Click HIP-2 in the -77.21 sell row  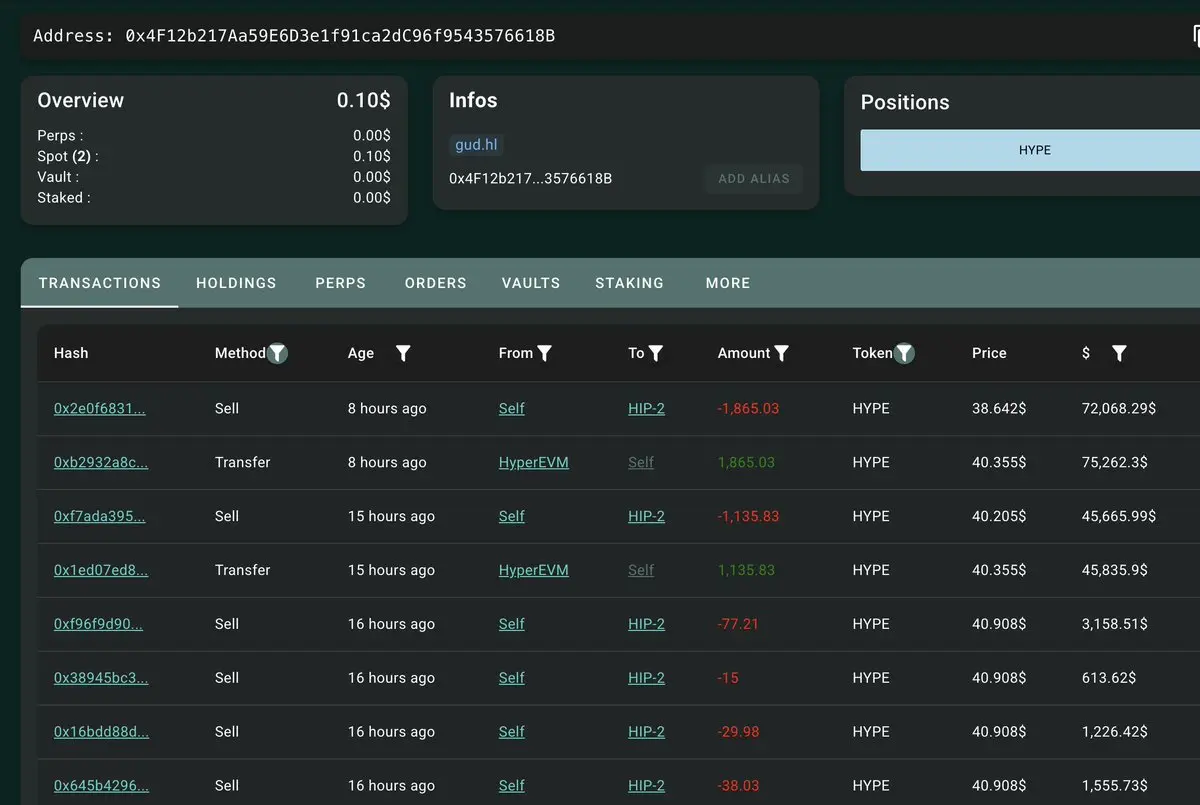[646, 624]
